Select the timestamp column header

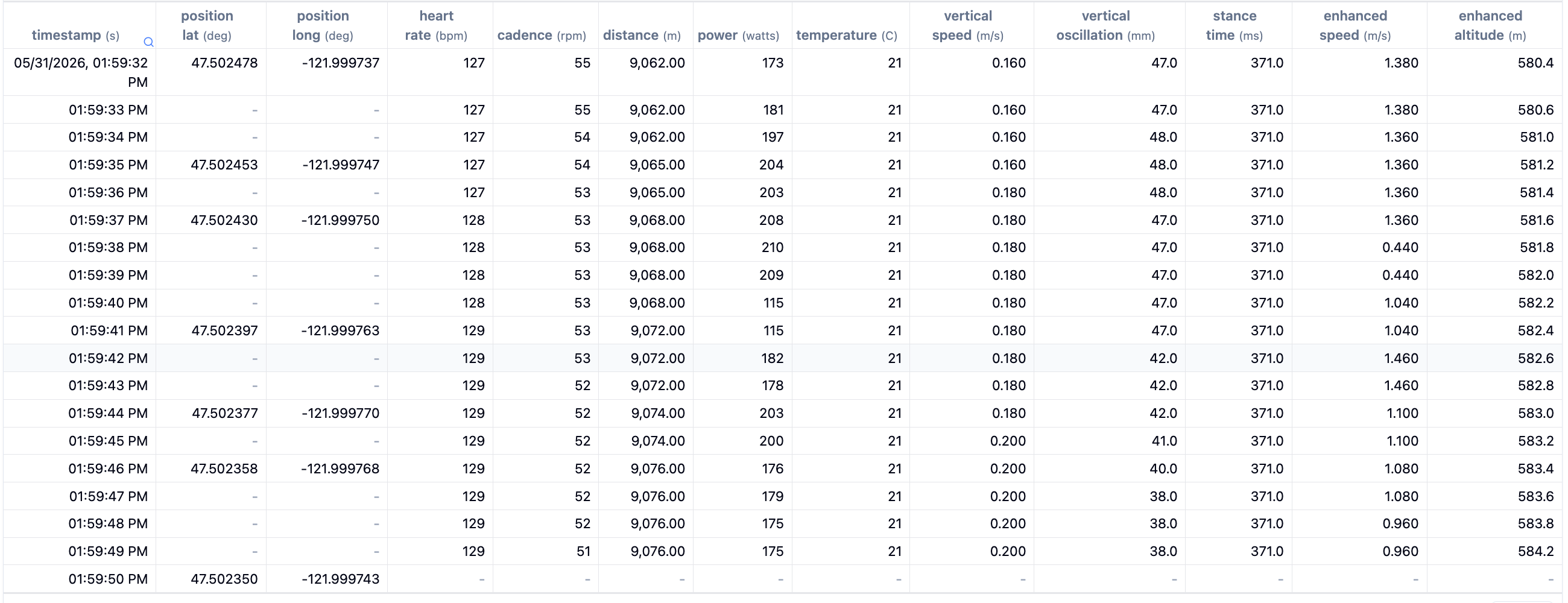75,36
